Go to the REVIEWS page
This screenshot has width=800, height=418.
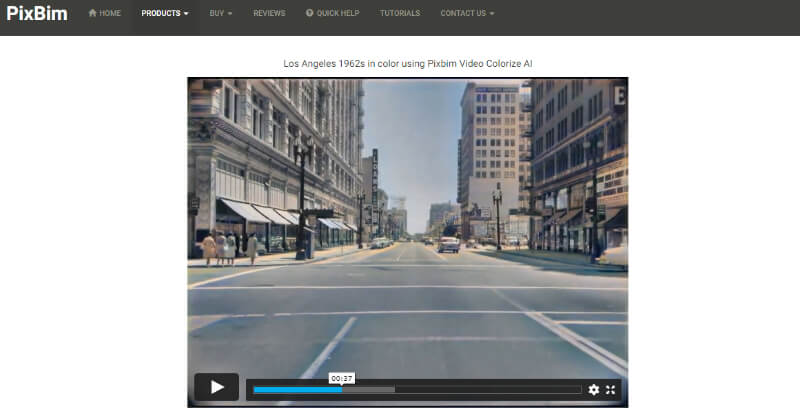[269, 13]
